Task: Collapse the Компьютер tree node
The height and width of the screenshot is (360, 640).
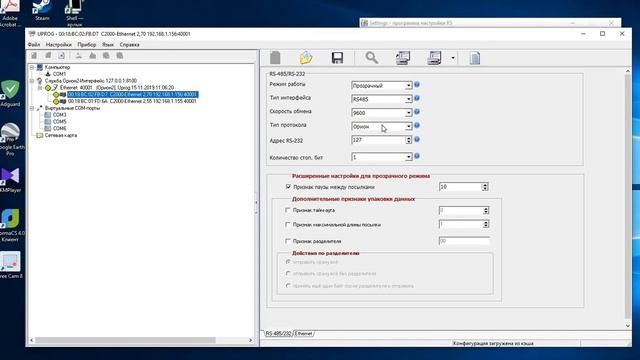Action: [32, 67]
